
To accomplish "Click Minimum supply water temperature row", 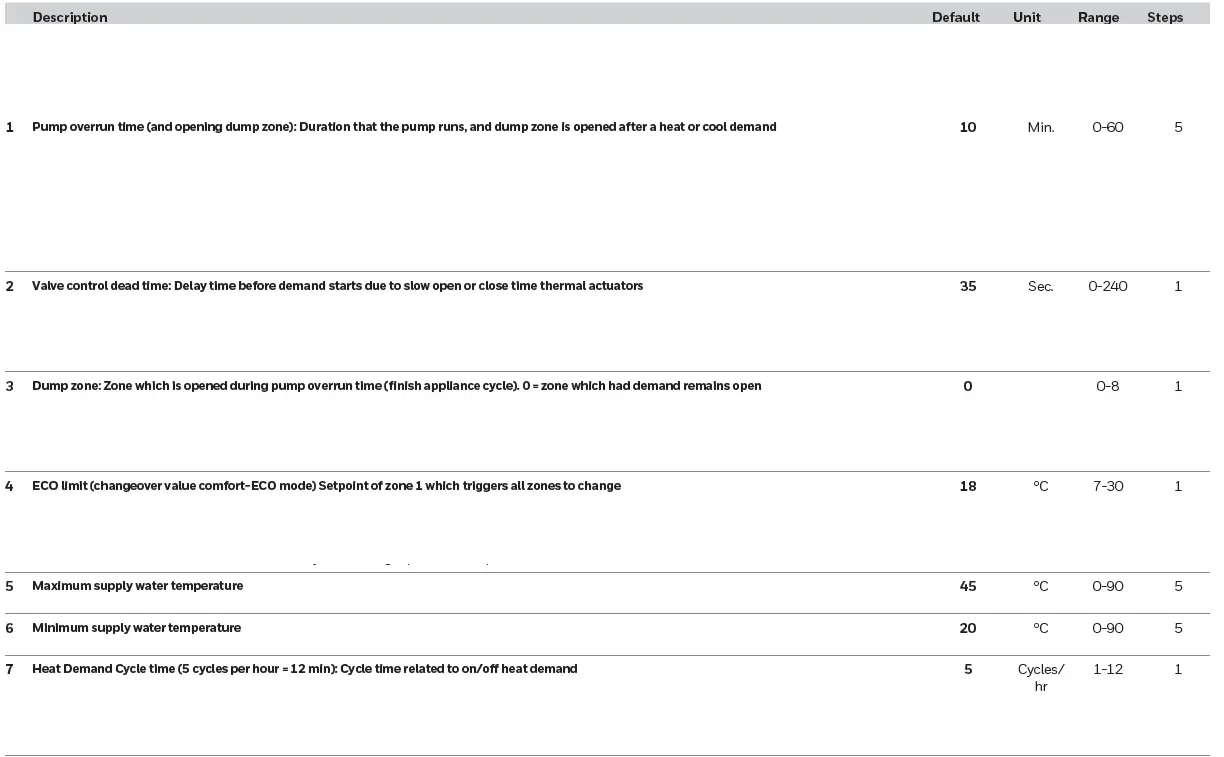I will point(136,628).
